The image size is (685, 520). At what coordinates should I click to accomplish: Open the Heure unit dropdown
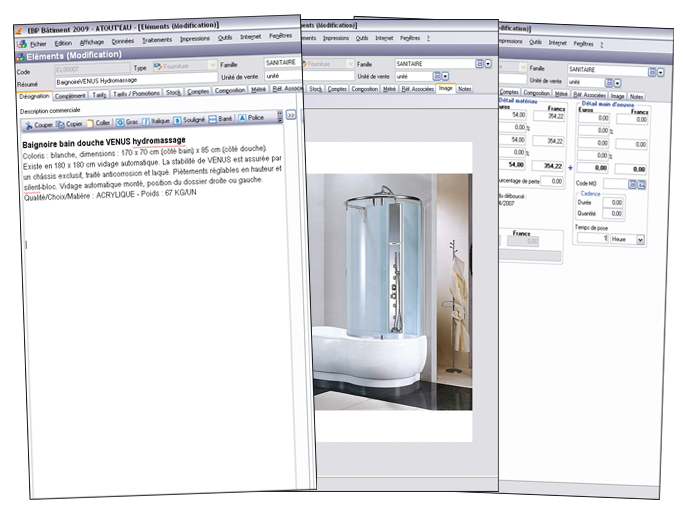coord(640,240)
